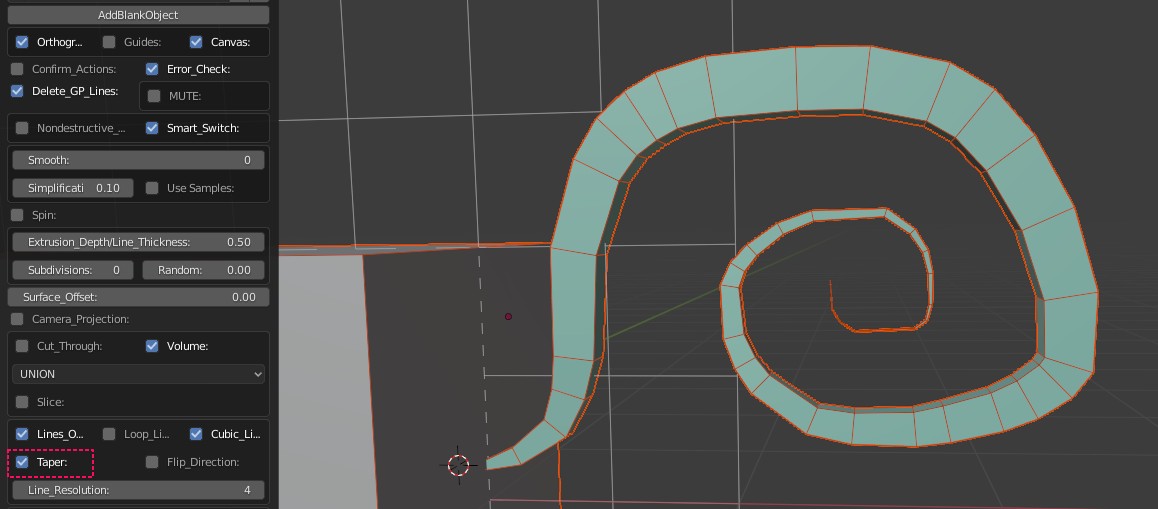Uncheck Smart_Switch

152,128
